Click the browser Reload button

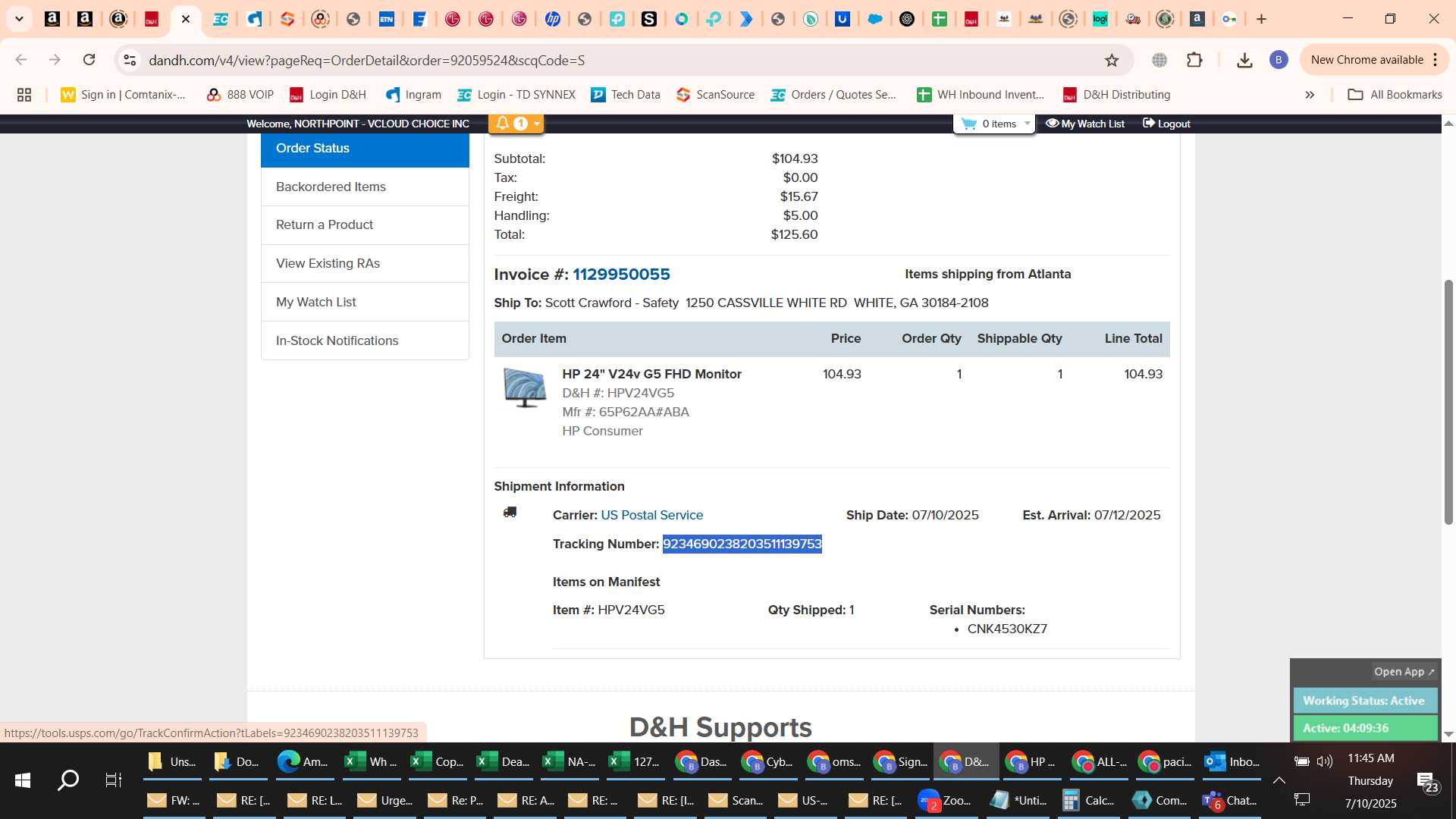click(89, 60)
